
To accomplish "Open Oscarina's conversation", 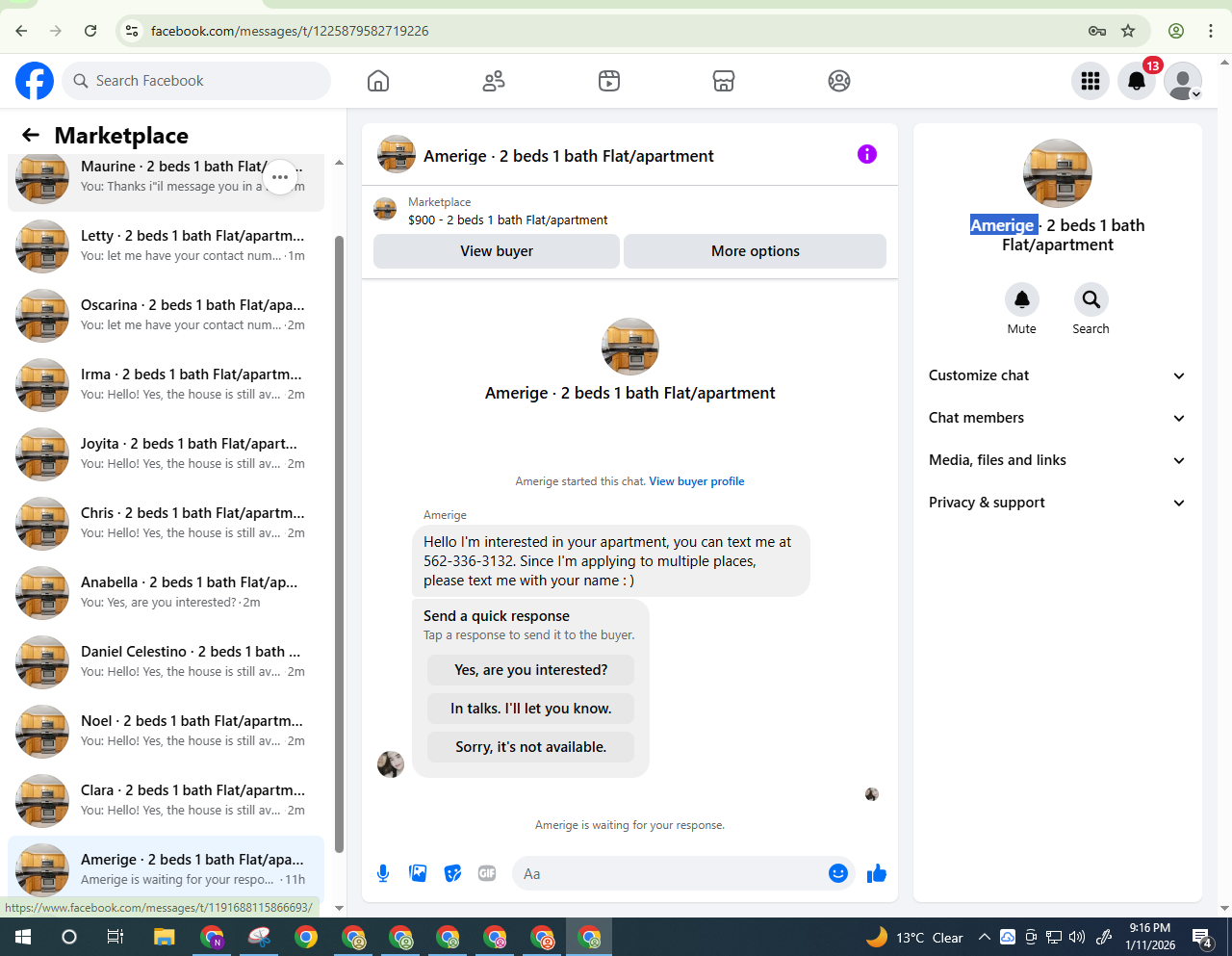I will [166, 316].
